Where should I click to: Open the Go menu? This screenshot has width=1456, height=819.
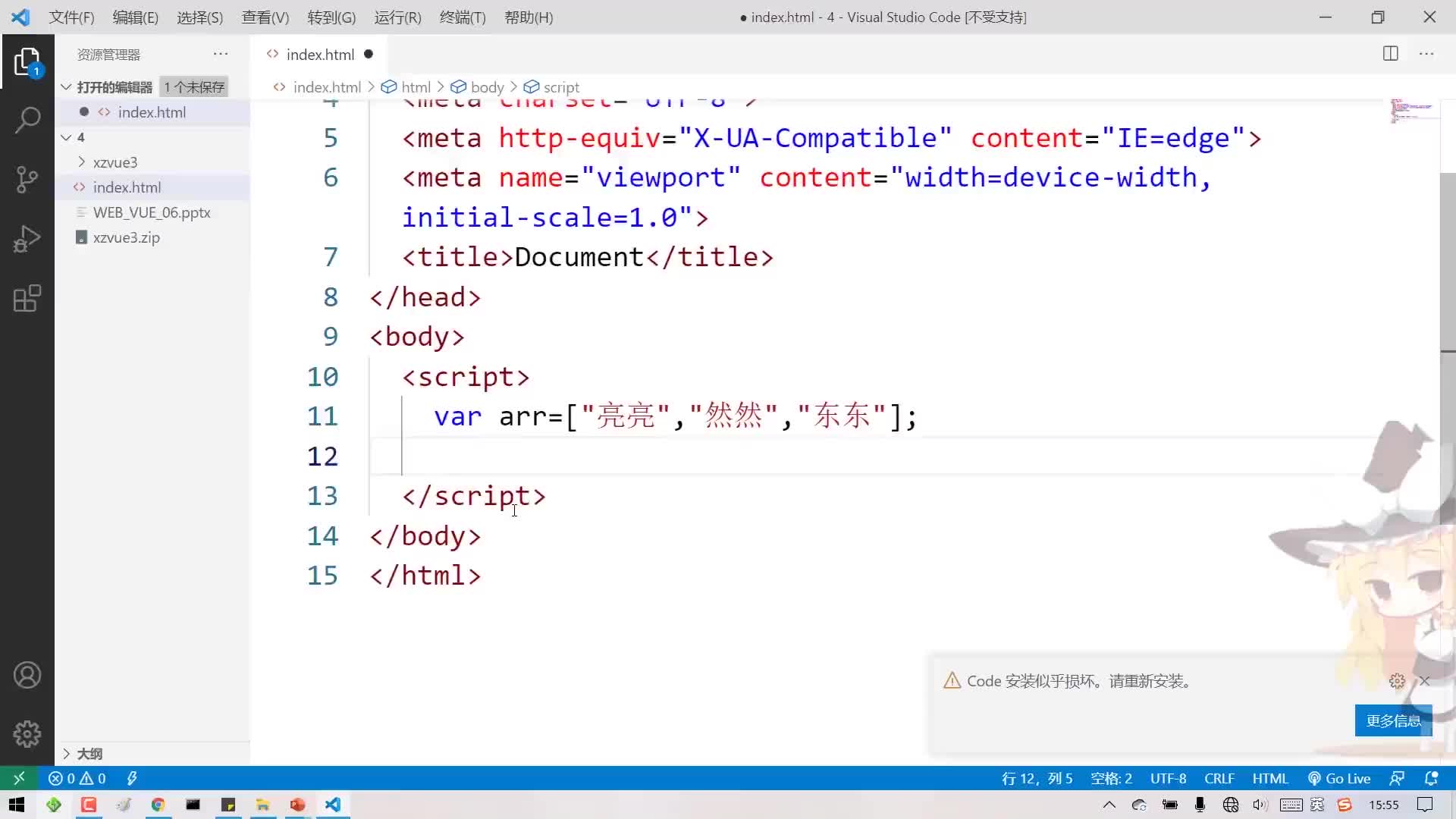tap(331, 17)
